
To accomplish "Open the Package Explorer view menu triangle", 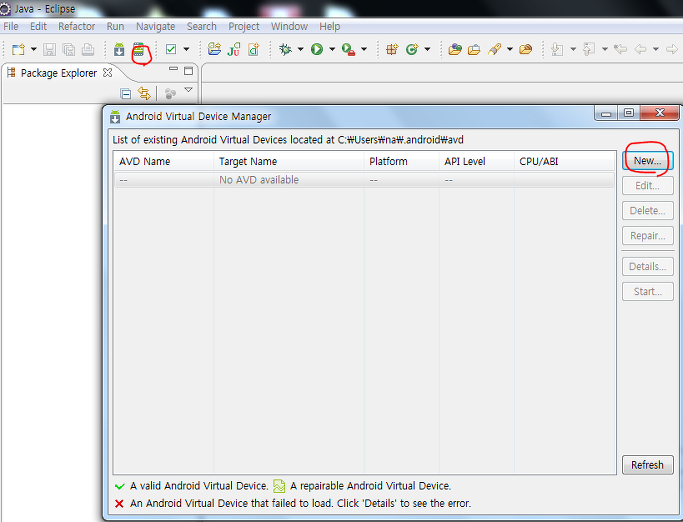I will [188, 90].
